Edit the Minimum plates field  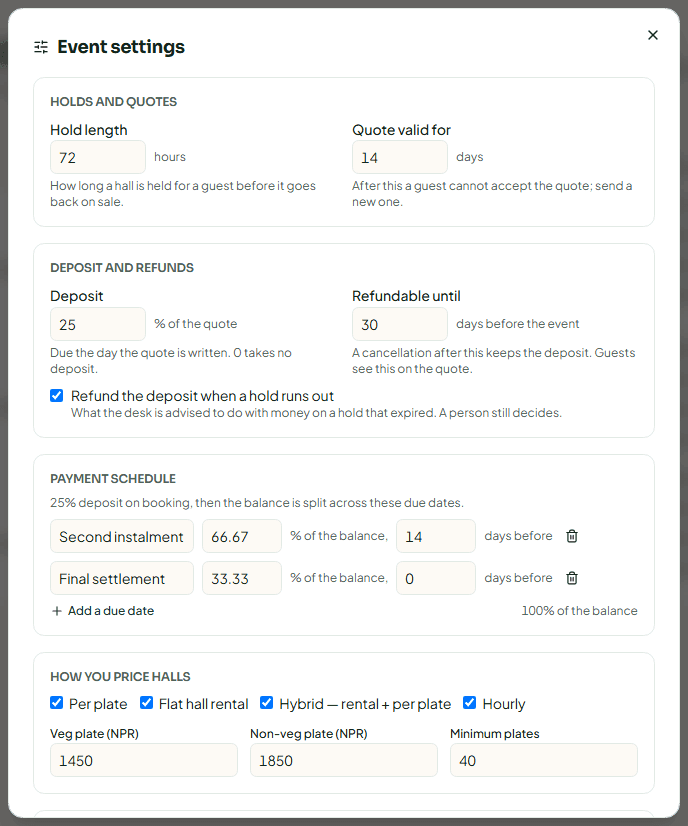(544, 760)
